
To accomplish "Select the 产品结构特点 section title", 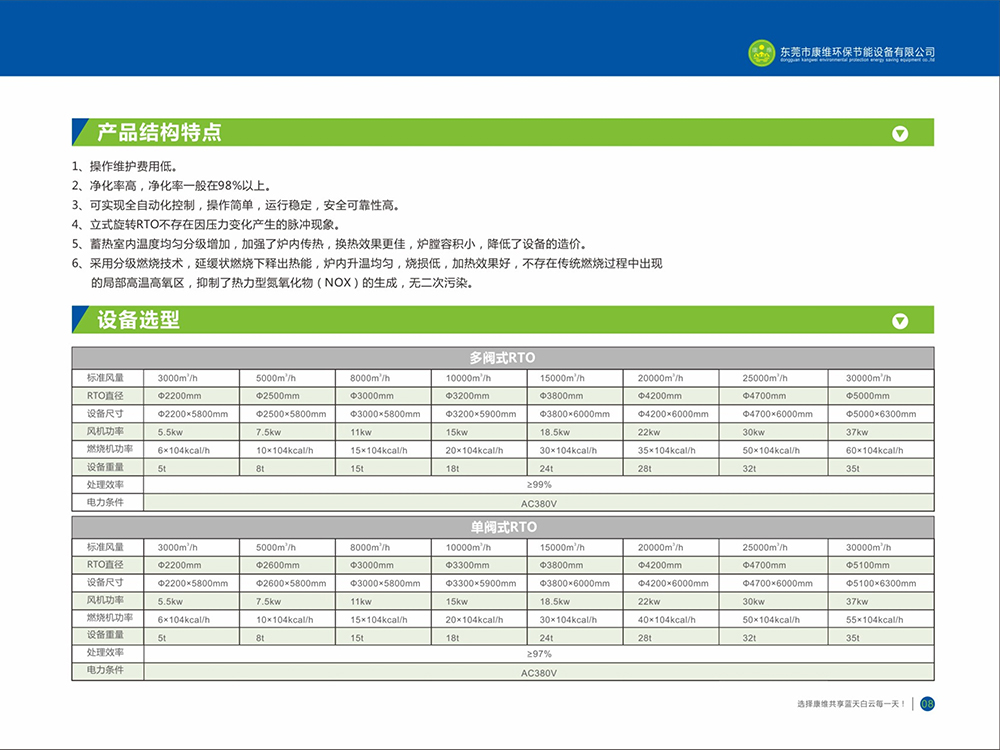I will (159, 133).
